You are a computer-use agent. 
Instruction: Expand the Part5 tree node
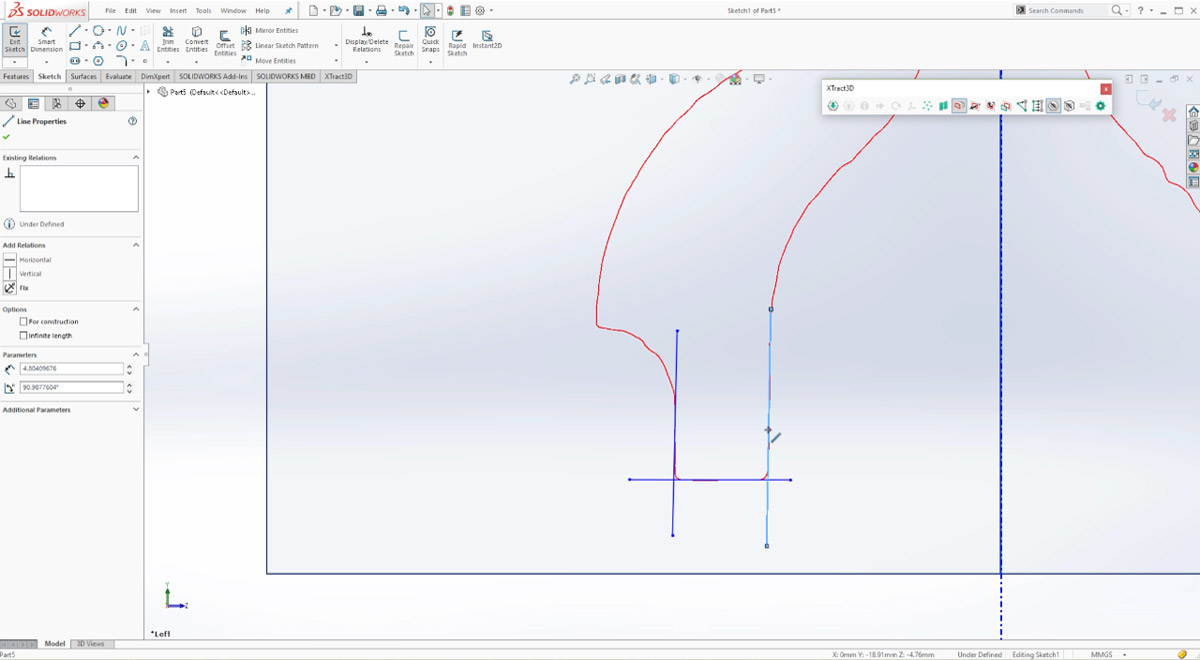(x=150, y=92)
